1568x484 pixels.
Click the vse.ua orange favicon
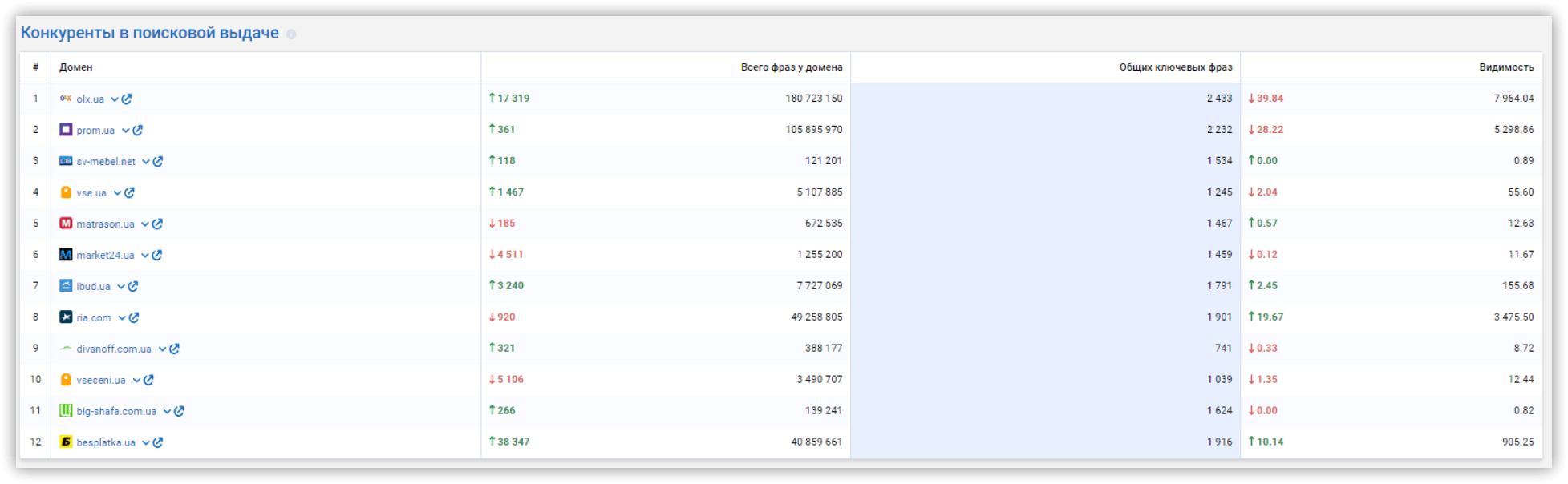66,192
